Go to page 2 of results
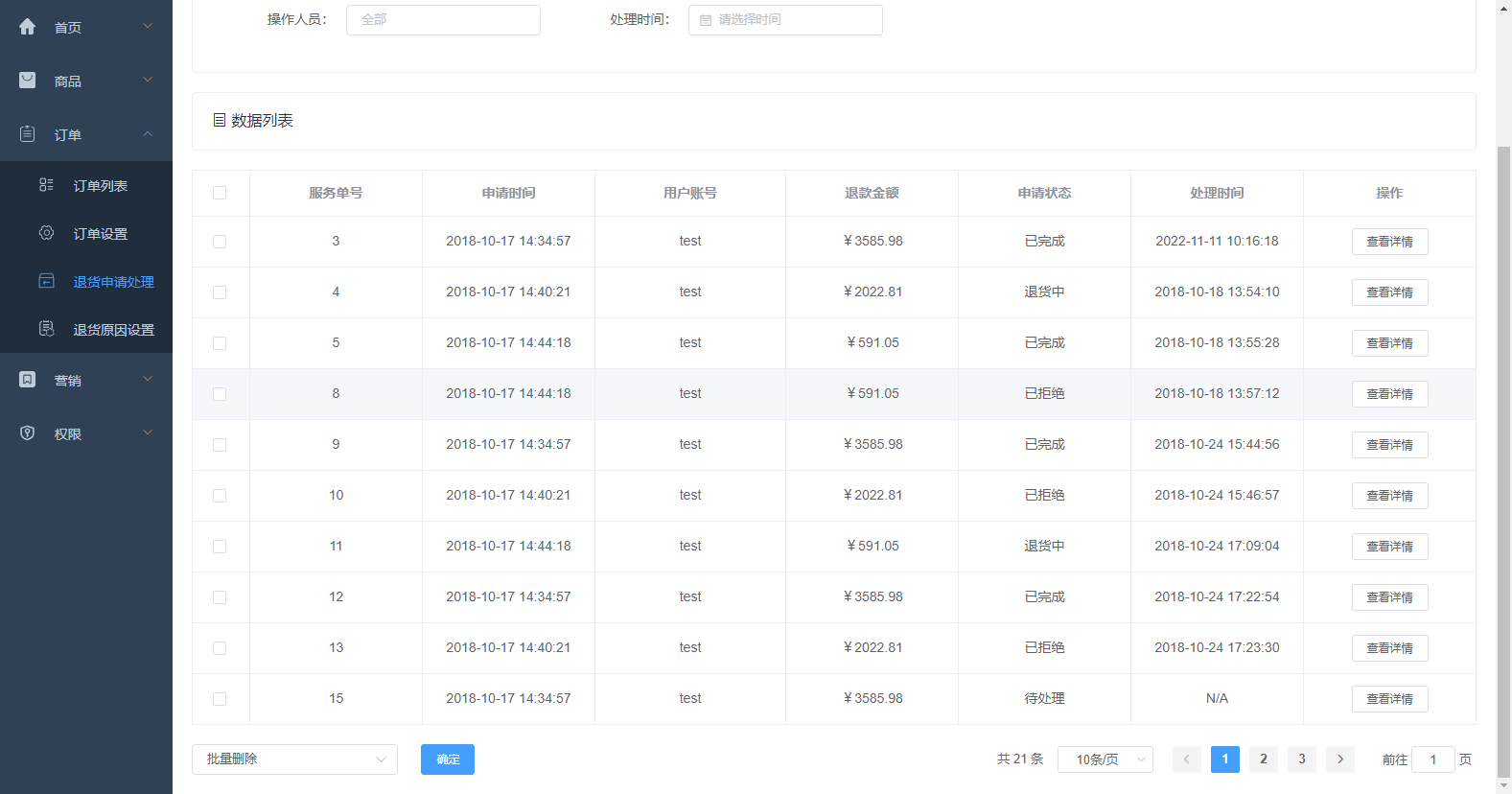Viewport: 1512px width, 794px height. (x=1263, y=759)
